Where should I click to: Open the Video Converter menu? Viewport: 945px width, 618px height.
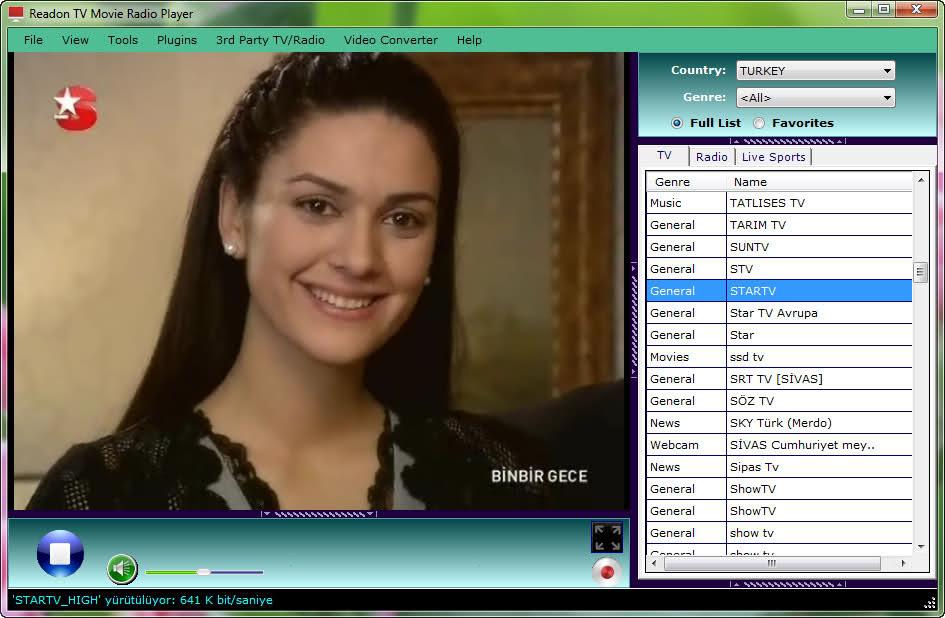[x=391, y=40]
